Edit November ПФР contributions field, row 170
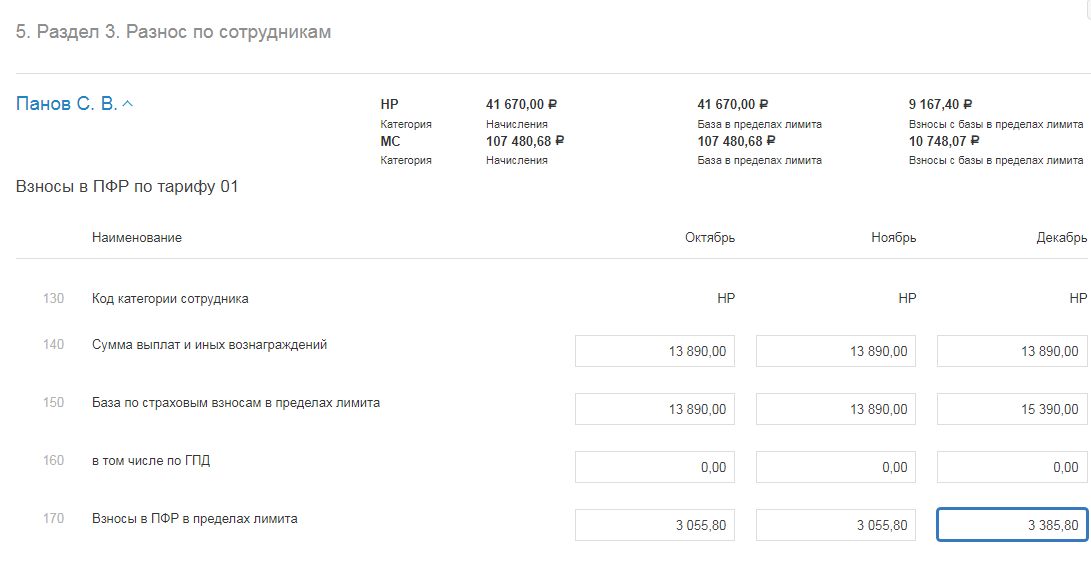 [x=836, y=525]
